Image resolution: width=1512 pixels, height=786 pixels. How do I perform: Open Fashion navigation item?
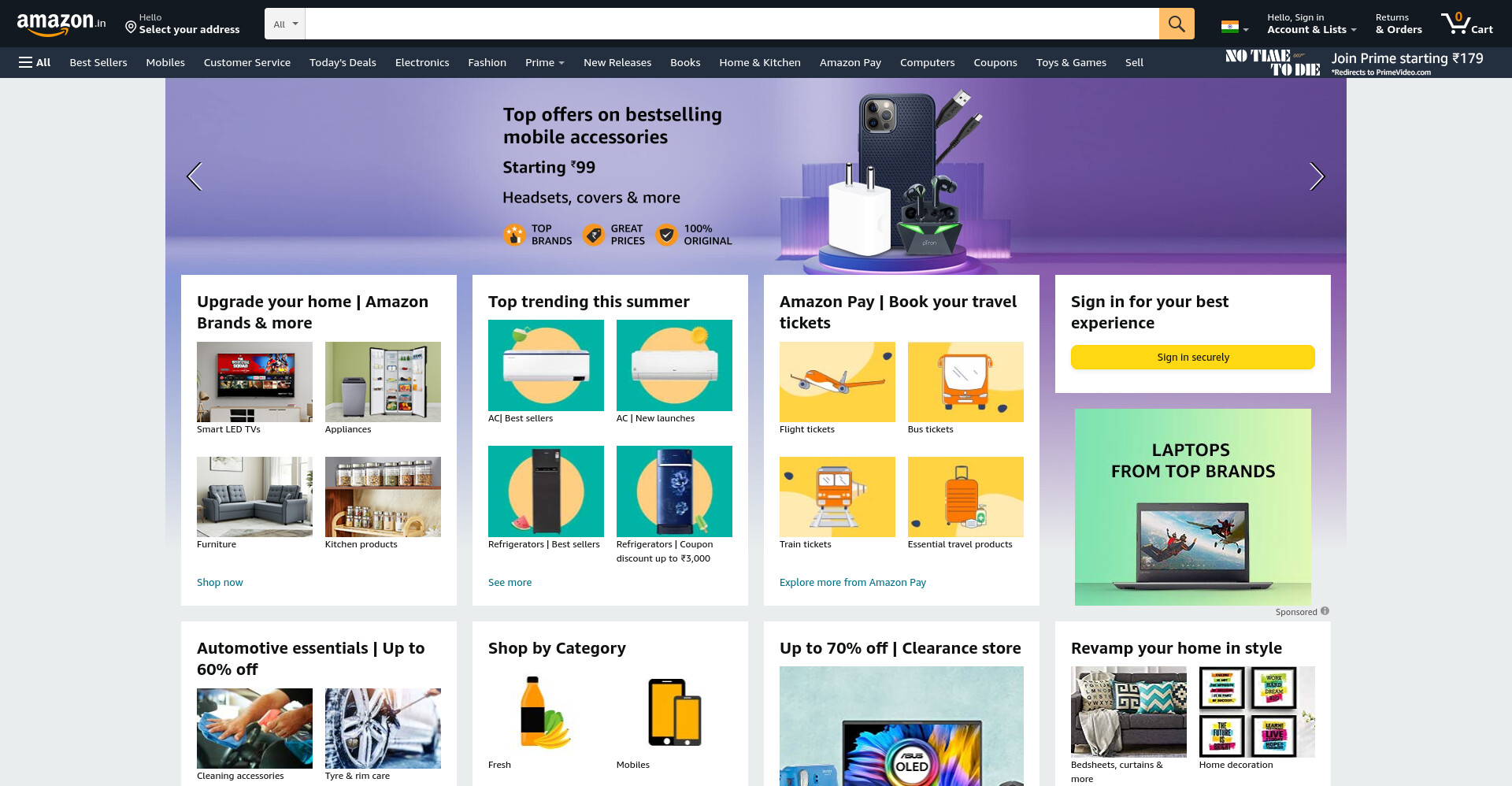tap(487, 62)
